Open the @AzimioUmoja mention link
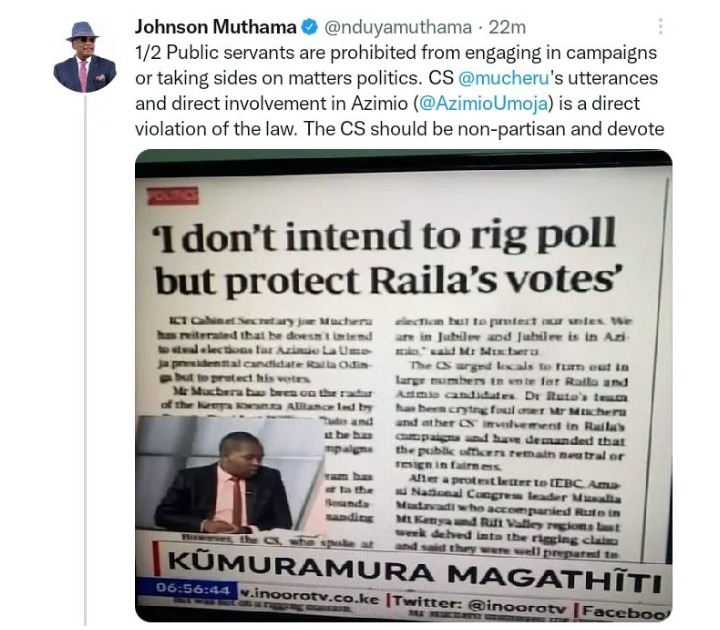Image resolution: width=720 pixels, height=630 pixels. pyautogui.click(x=484, y=103)
